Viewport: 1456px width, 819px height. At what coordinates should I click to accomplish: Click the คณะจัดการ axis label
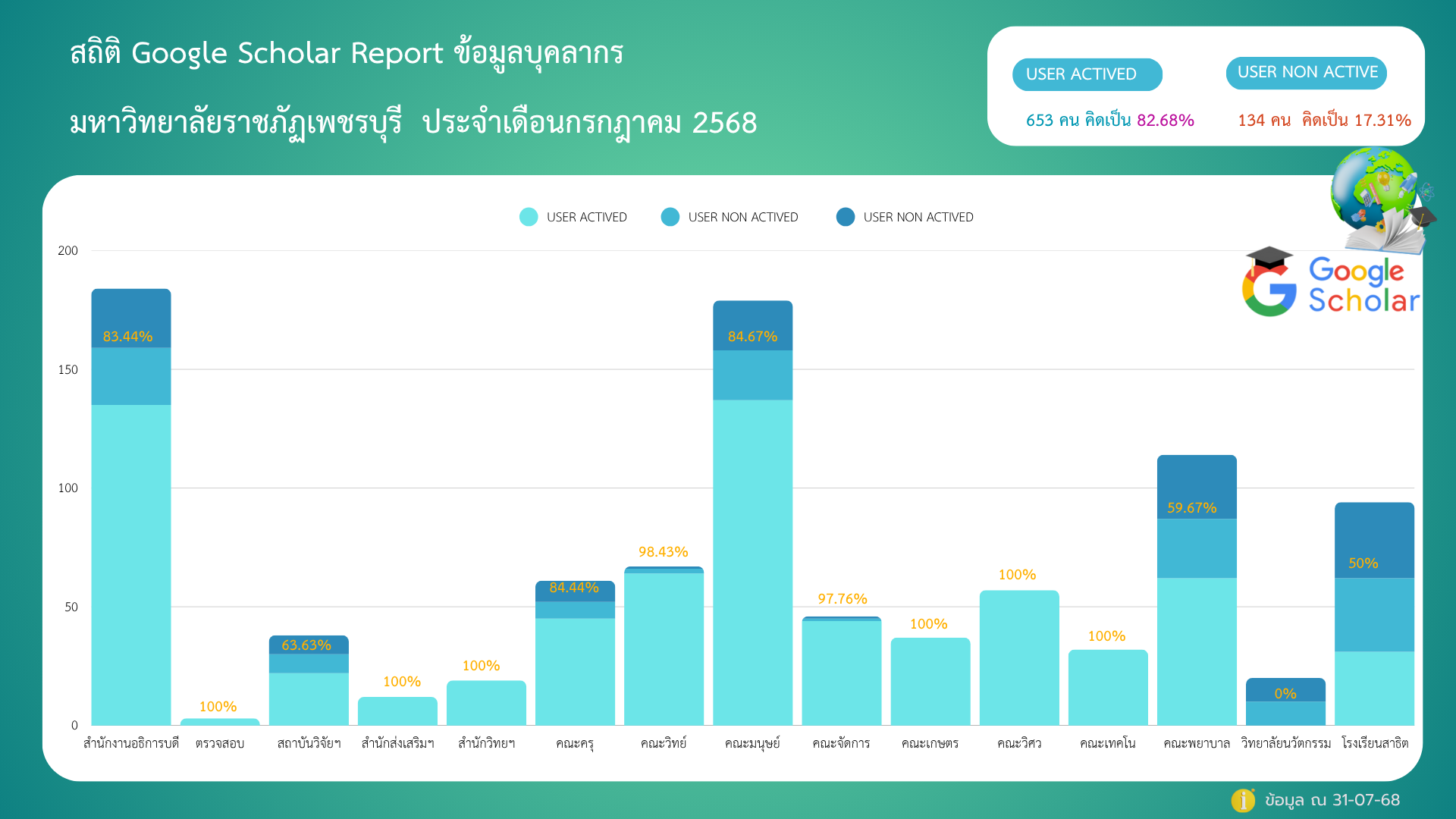841,743
